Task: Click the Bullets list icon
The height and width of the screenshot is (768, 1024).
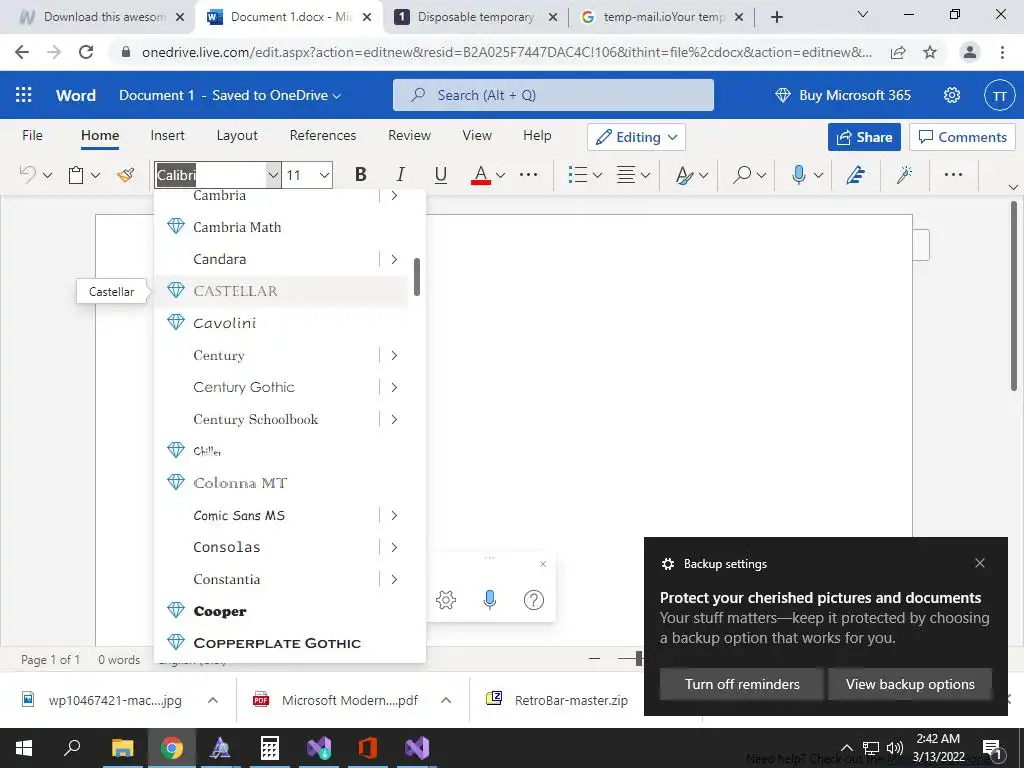Action: (x=577, y=174)
